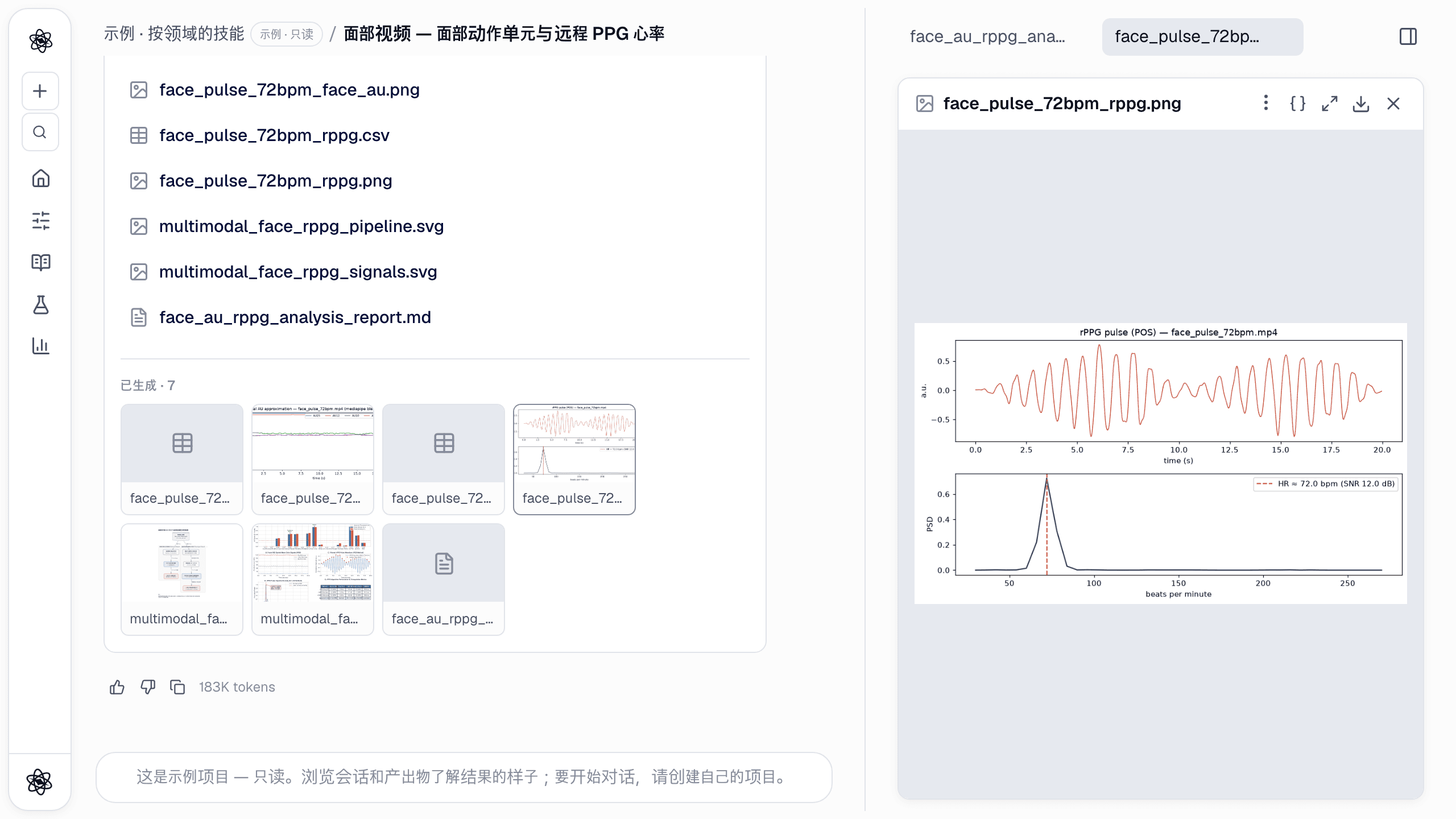Open the AU approximation chart thumbnail

tap(313, 460)
